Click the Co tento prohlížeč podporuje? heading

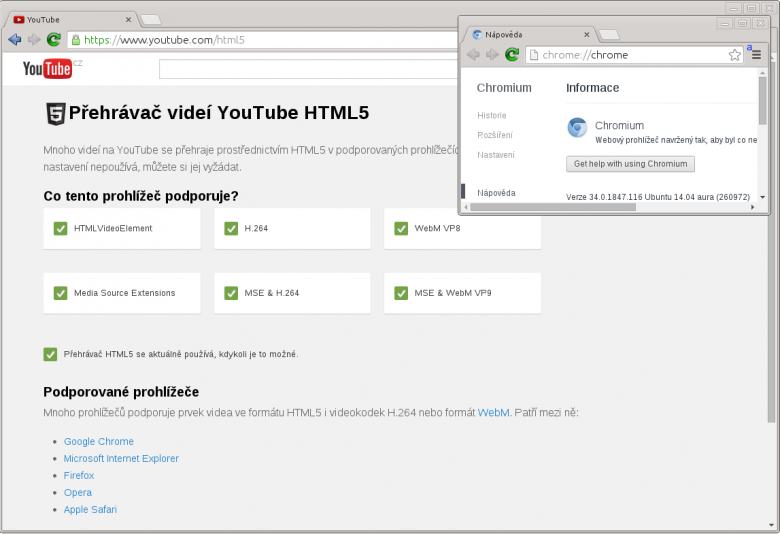click(x=141, y=196)
